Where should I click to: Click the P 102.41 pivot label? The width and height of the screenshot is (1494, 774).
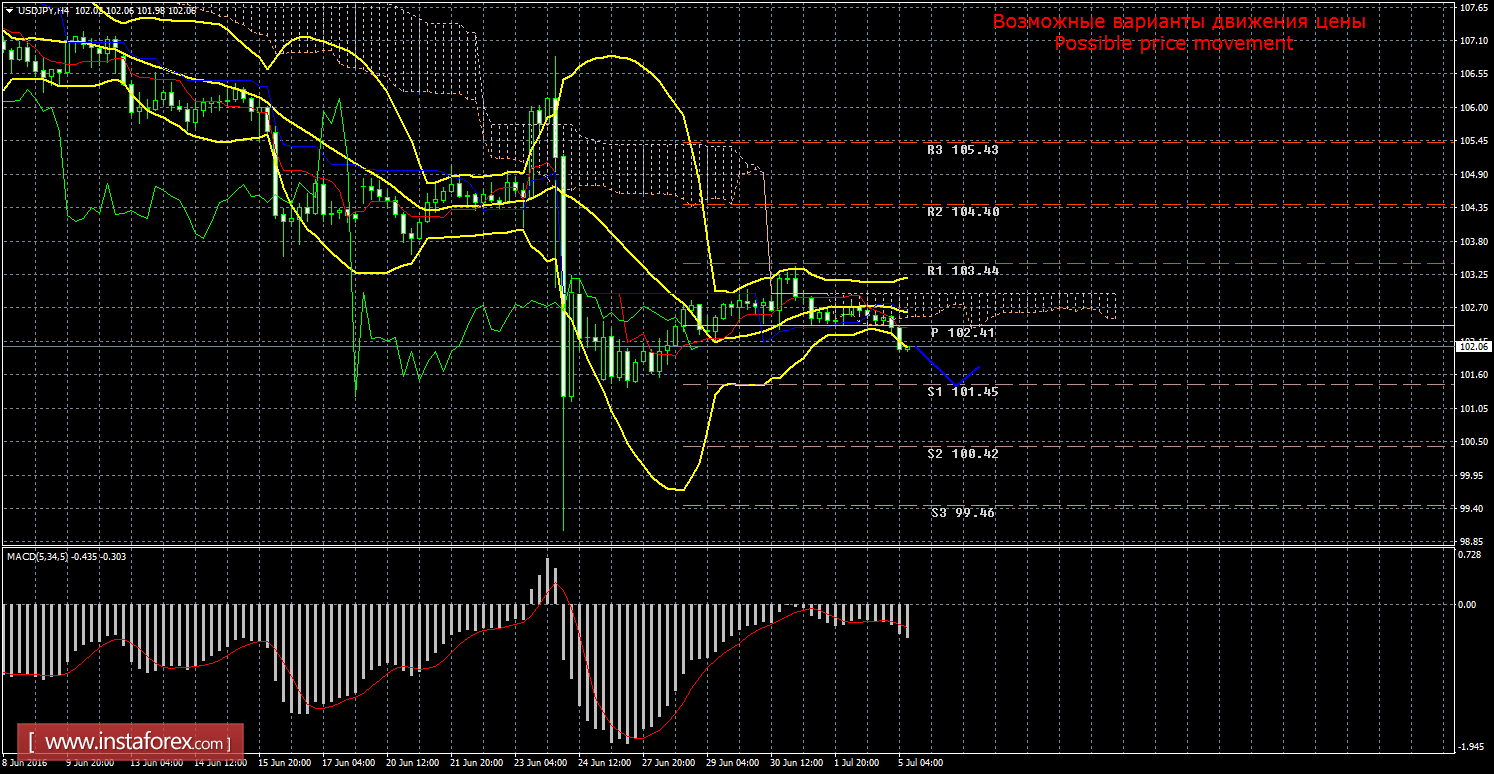(x=962, y=333)
